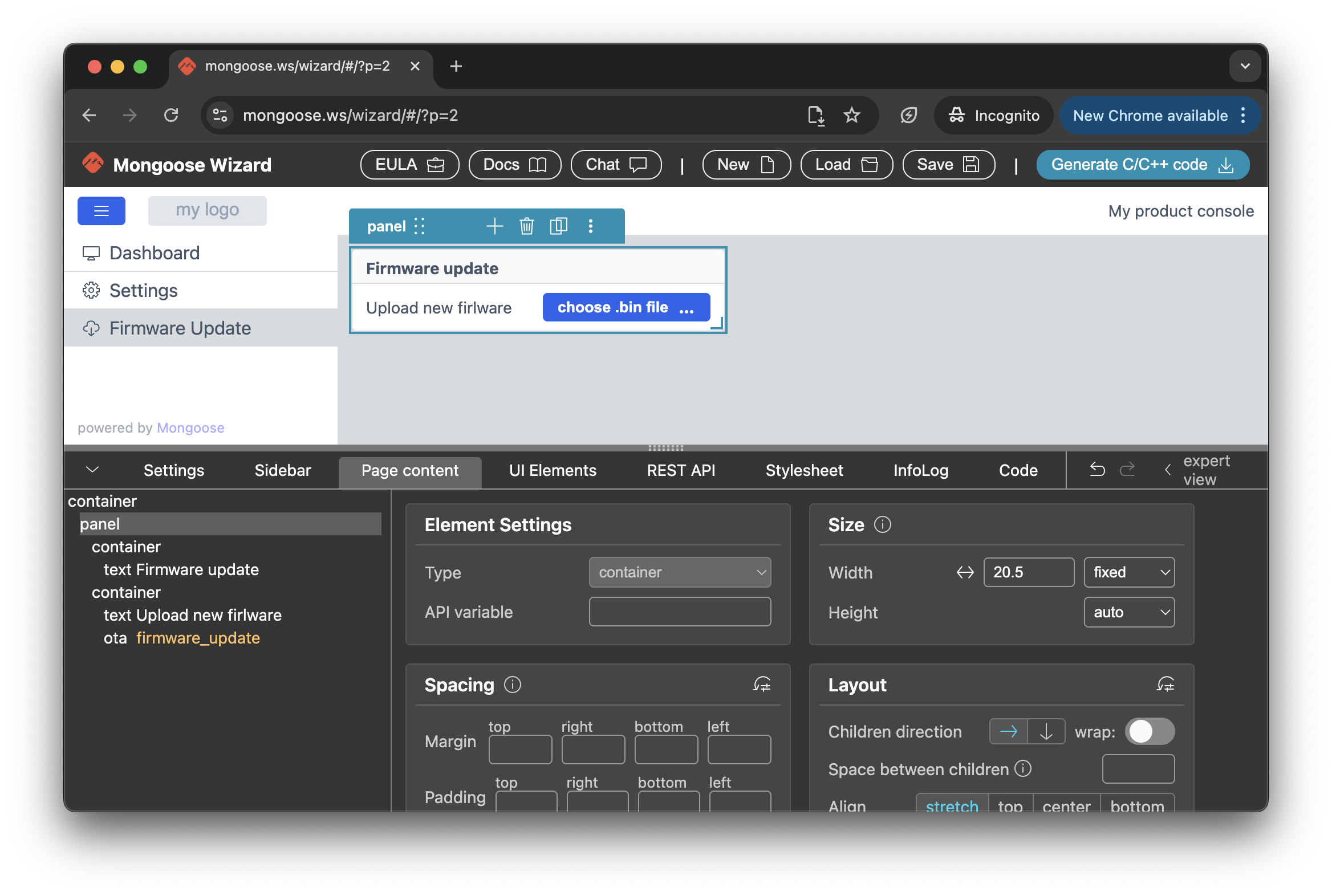Bookmark this page with star icon

852,115
